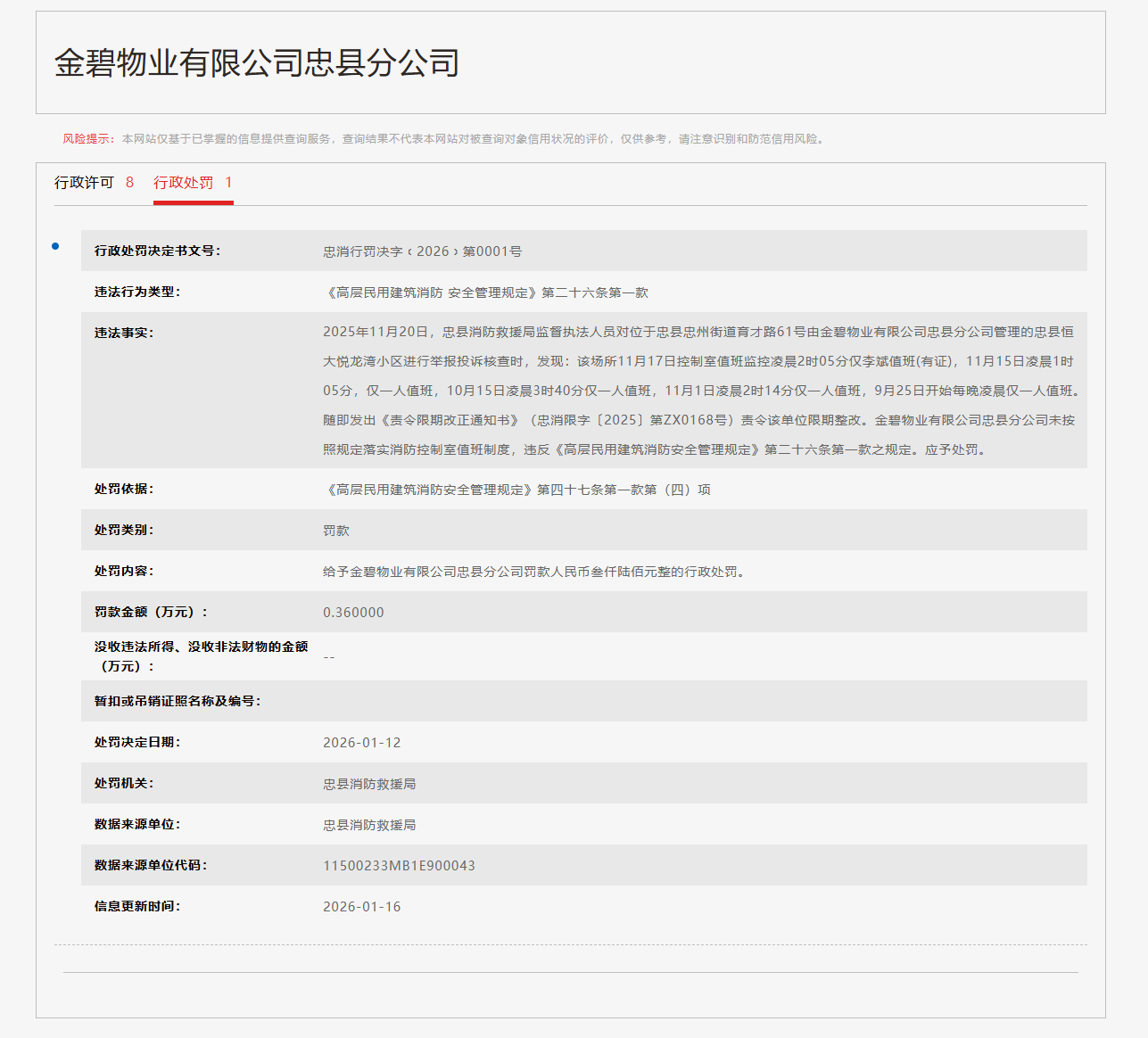This screenshot has width=1148, height=1038.
Task: Click the 暂扣或吊销证照名称及编号 label
Action: [178, 701]
